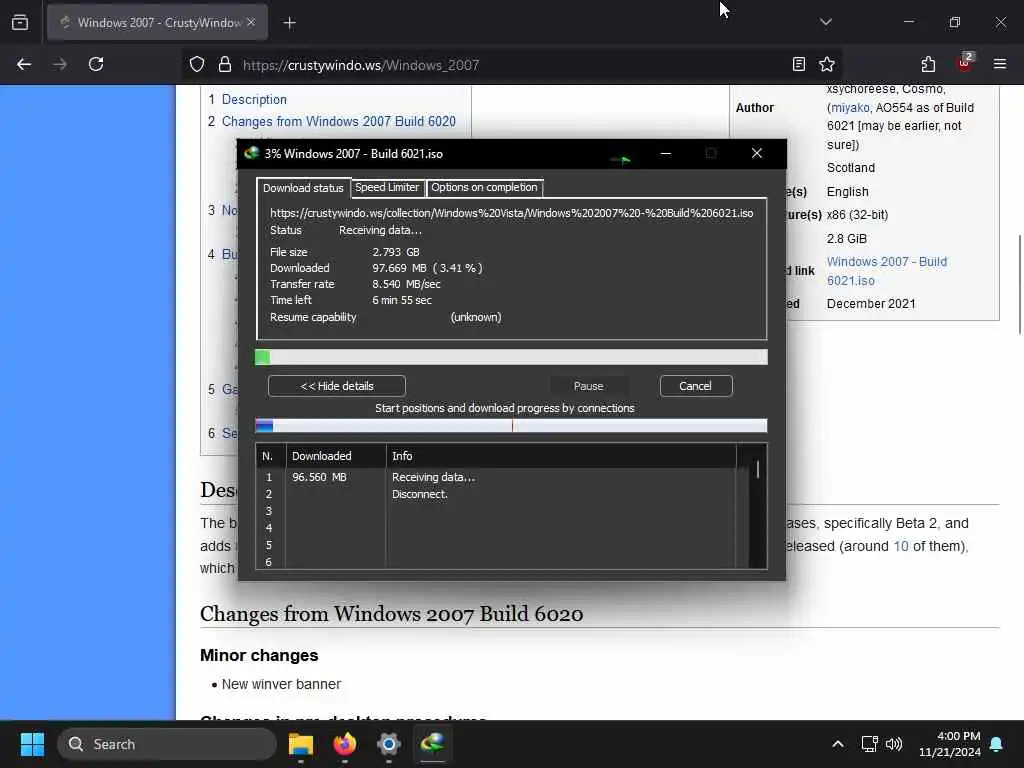This screenshot has height=768, width=1024.
Task: Click the Hide details button
Action: (336, 386)
